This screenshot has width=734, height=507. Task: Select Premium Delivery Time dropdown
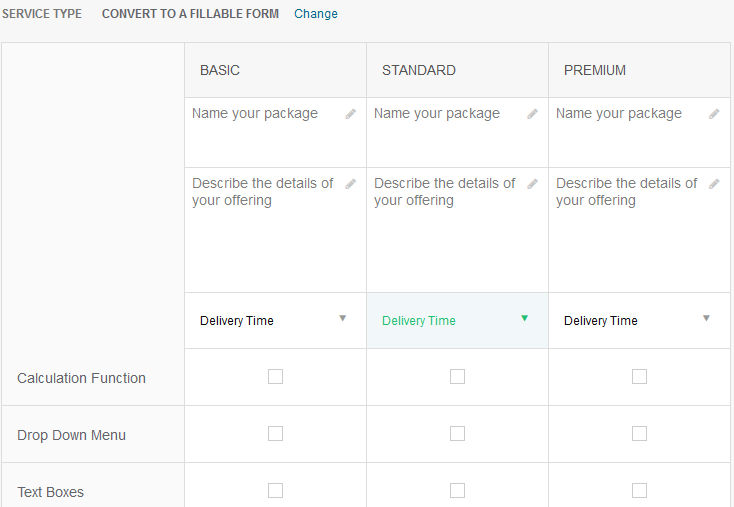point(639,320)
